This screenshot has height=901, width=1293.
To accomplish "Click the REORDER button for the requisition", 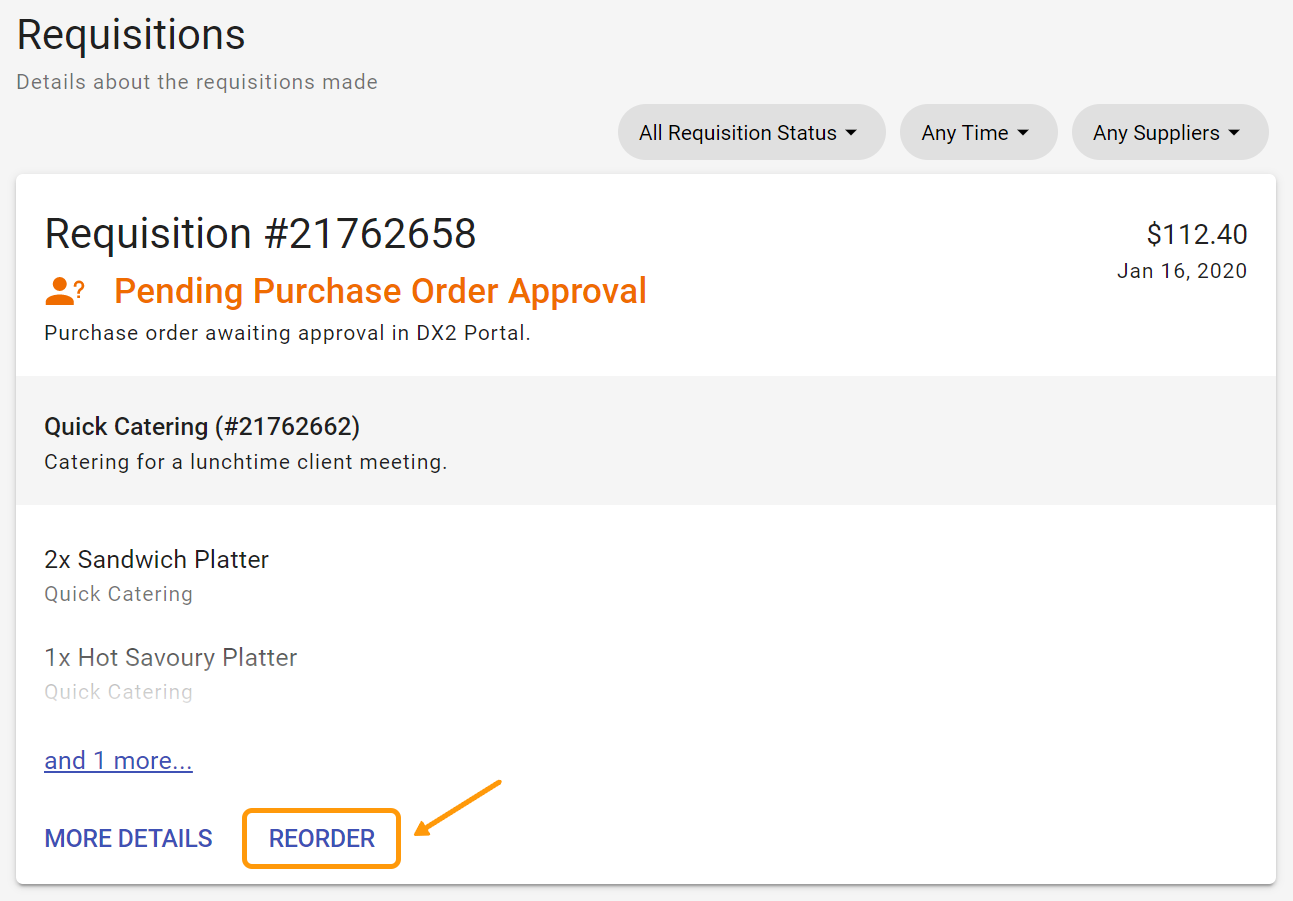I will 321,838.
